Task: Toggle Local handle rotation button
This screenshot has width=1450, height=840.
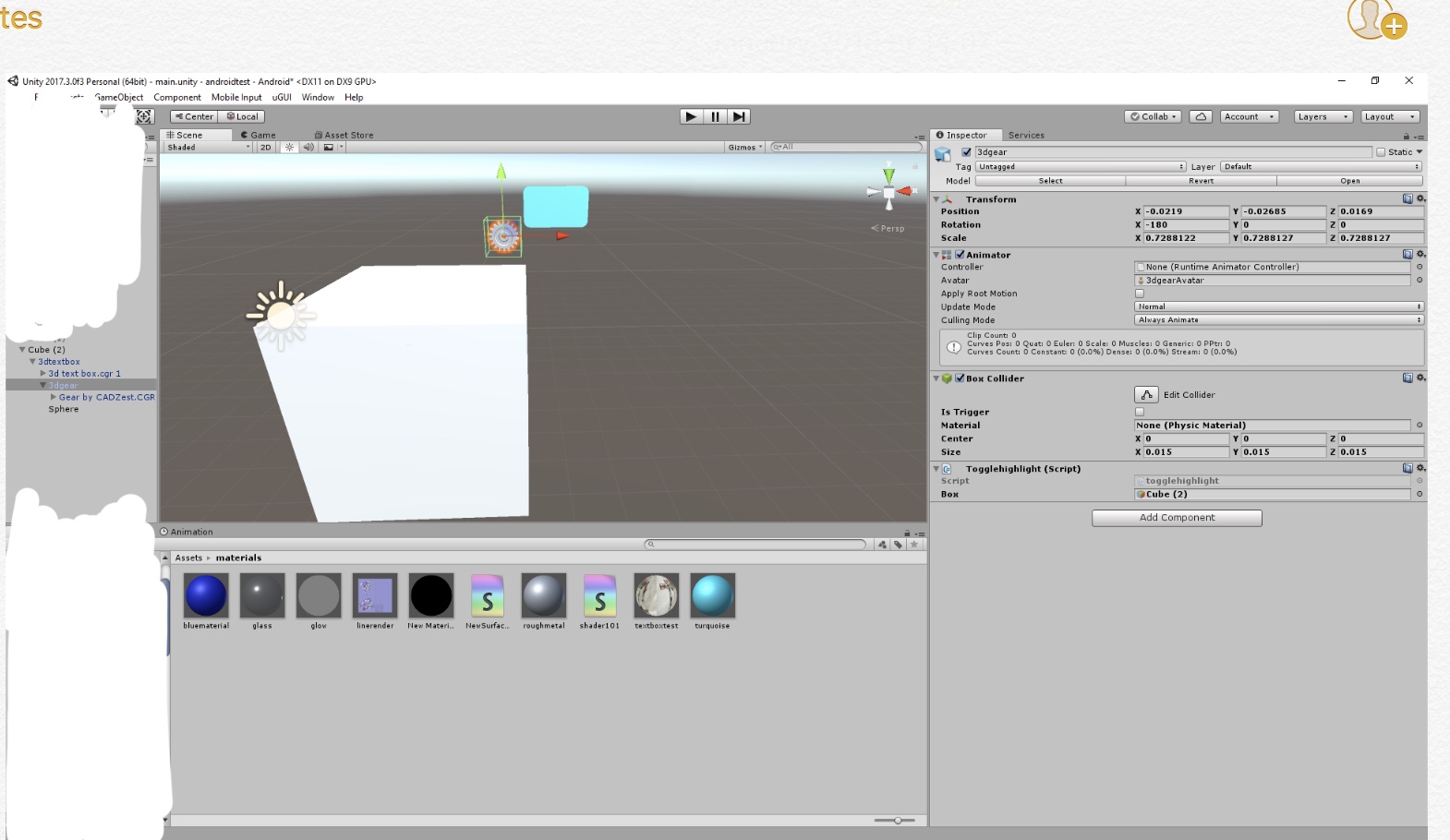Action: (242, 116)
